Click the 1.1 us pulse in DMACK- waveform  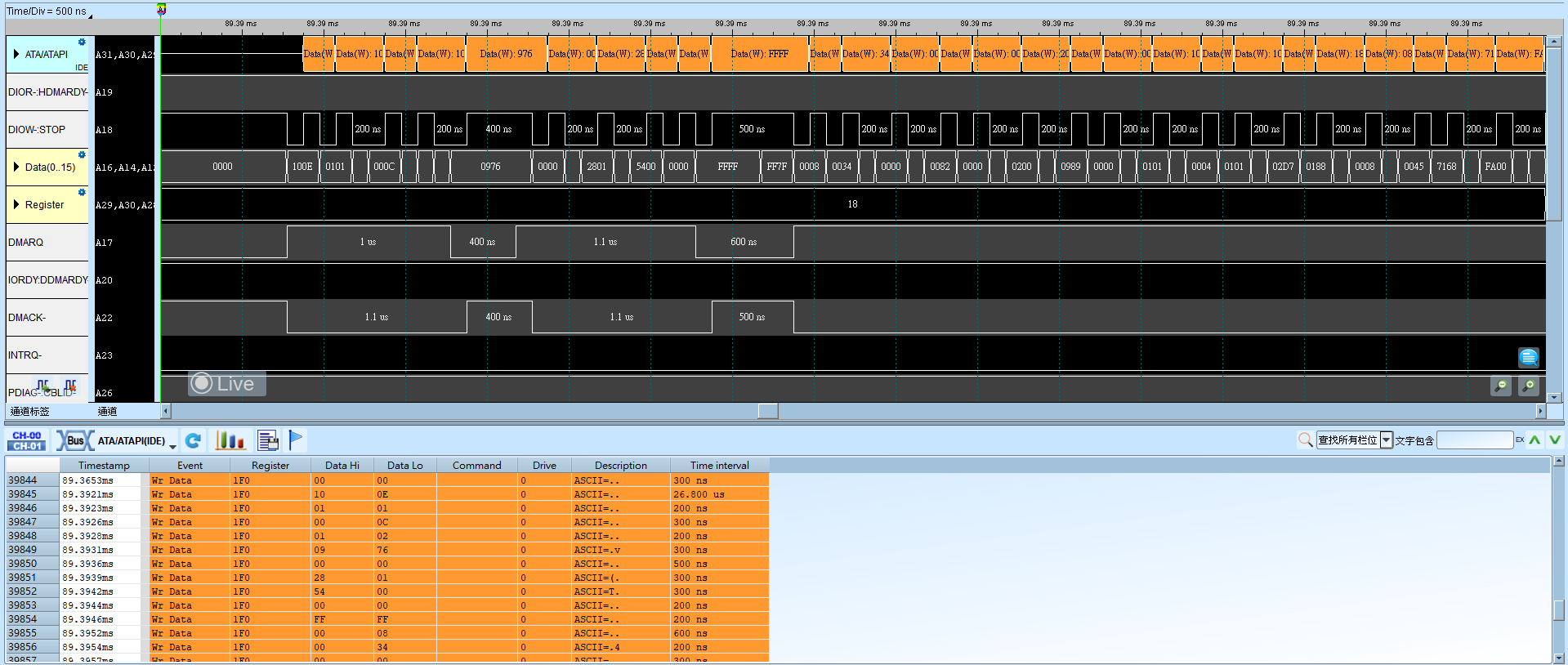377,317
